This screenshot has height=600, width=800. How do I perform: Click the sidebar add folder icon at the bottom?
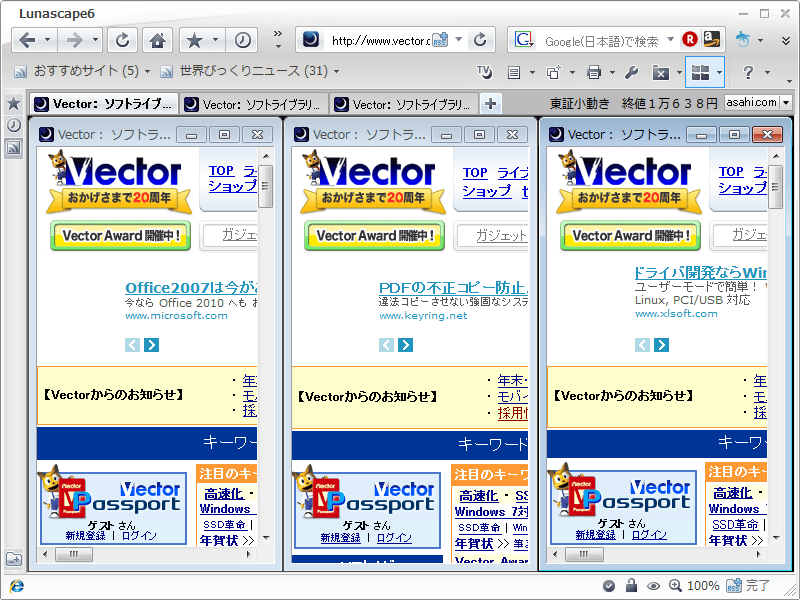pos(14,559)
